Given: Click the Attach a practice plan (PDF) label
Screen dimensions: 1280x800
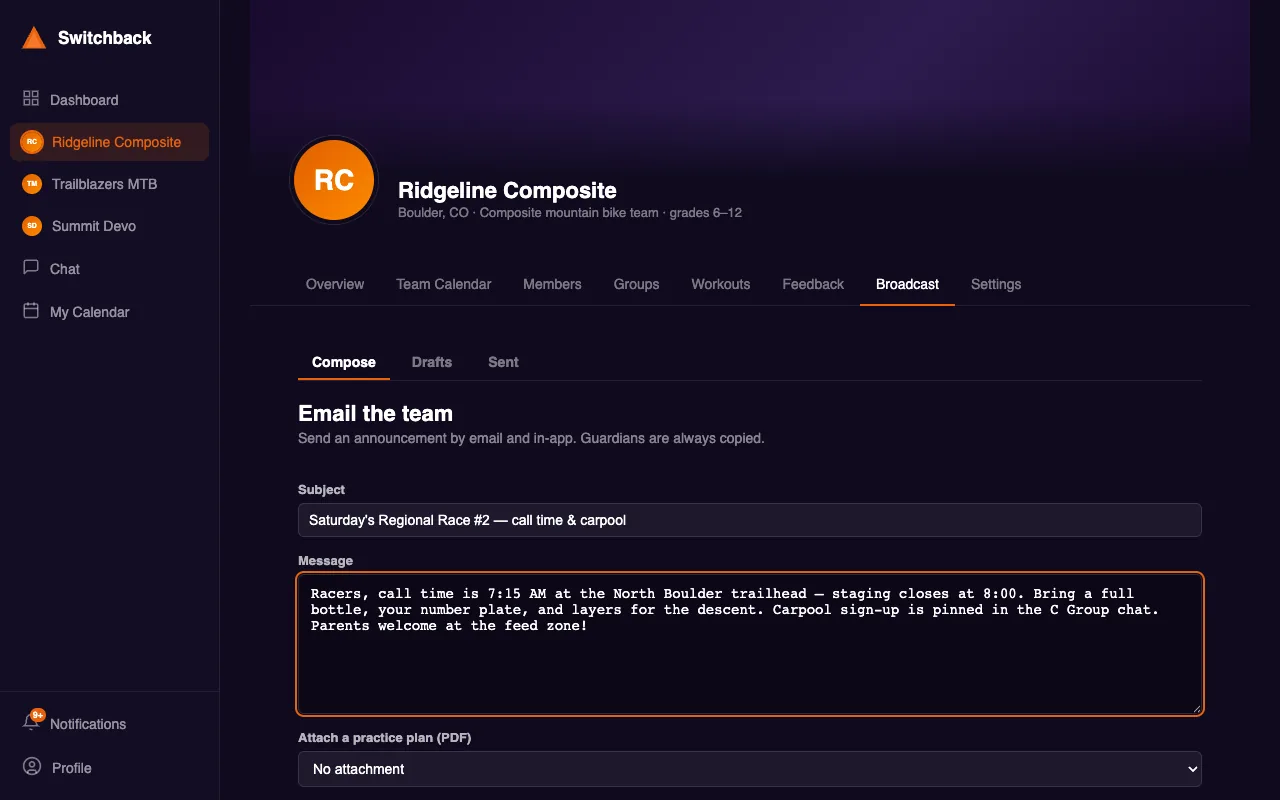Looking at the screenshot, I should point(384,738).
